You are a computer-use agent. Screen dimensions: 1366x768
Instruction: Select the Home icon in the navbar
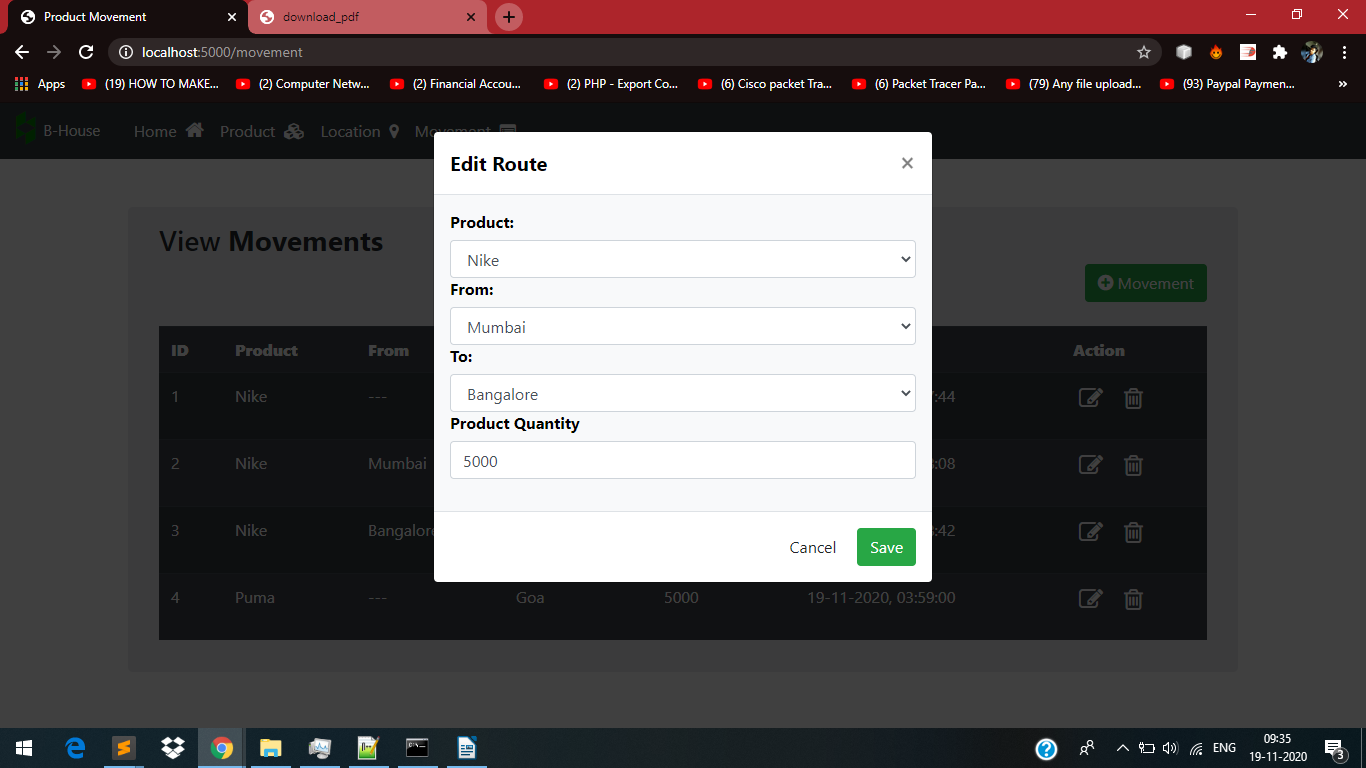pos(194,130)
